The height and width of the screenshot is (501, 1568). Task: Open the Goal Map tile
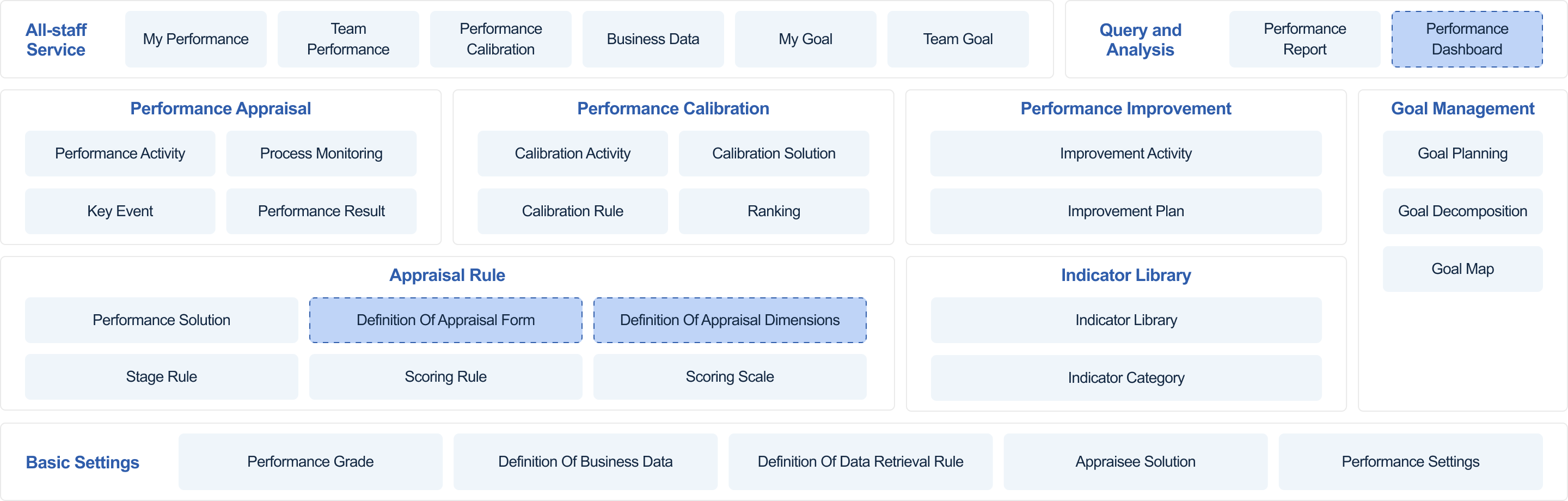pos(1462,269)
